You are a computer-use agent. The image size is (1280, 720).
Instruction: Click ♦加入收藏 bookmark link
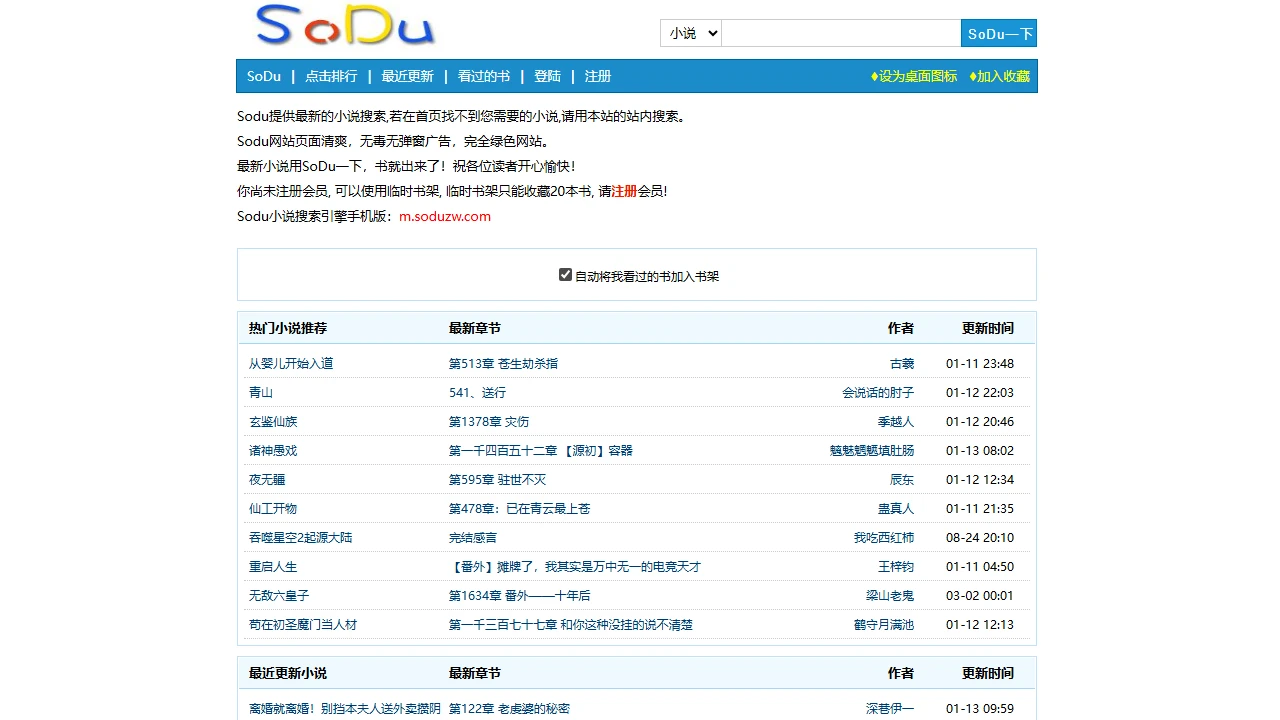(999, 76)
